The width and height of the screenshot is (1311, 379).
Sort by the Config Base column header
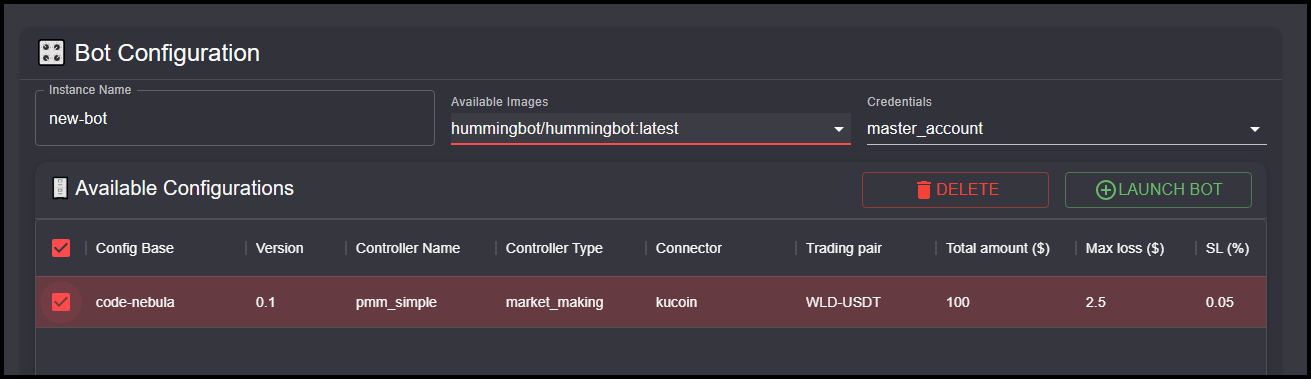click(134, 248)
